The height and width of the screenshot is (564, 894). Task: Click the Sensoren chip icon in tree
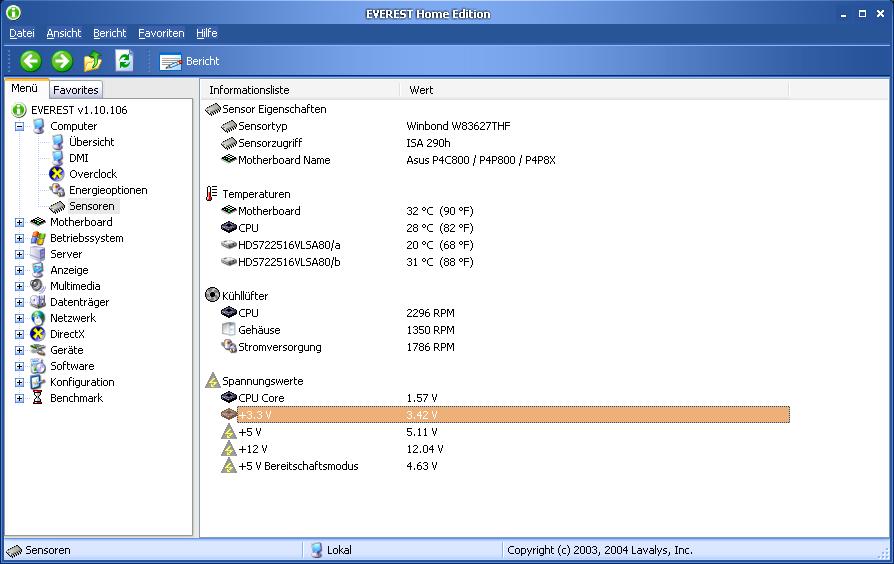(x=57, y=206)
